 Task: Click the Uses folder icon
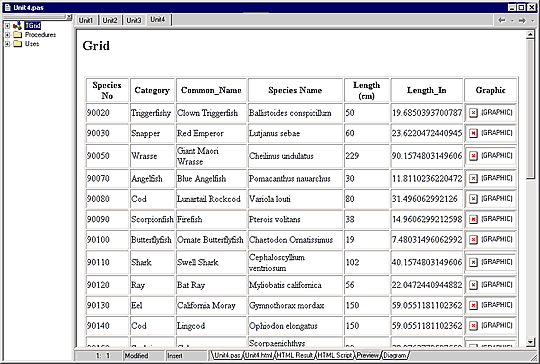tap(18, 44)
